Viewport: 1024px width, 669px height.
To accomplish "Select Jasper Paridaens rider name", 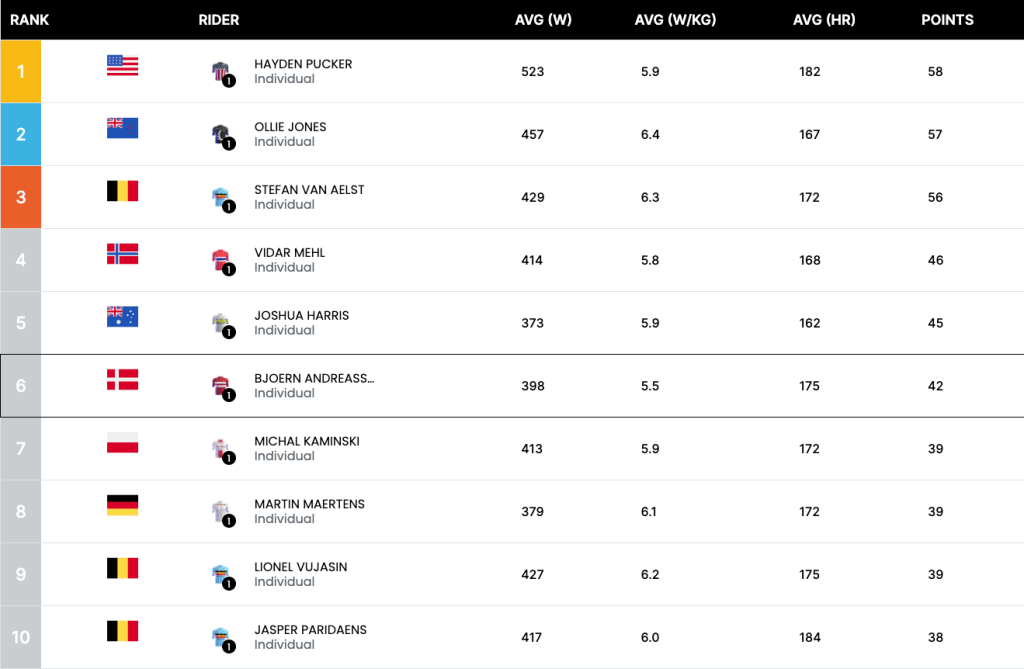I will pos(310,630).
